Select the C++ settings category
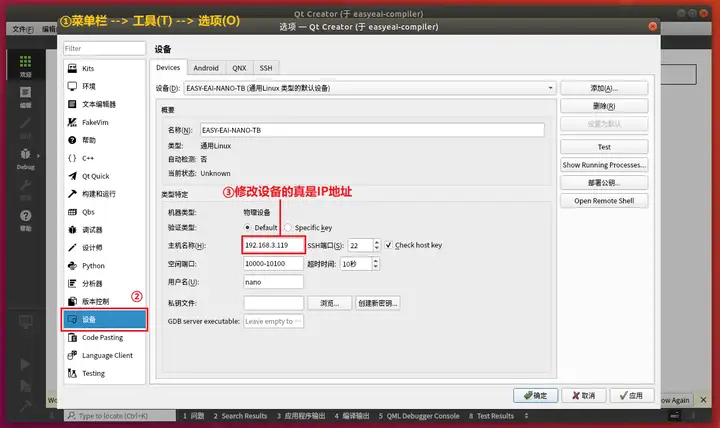Screen dimensions: 720x428 tap(104, 158)
